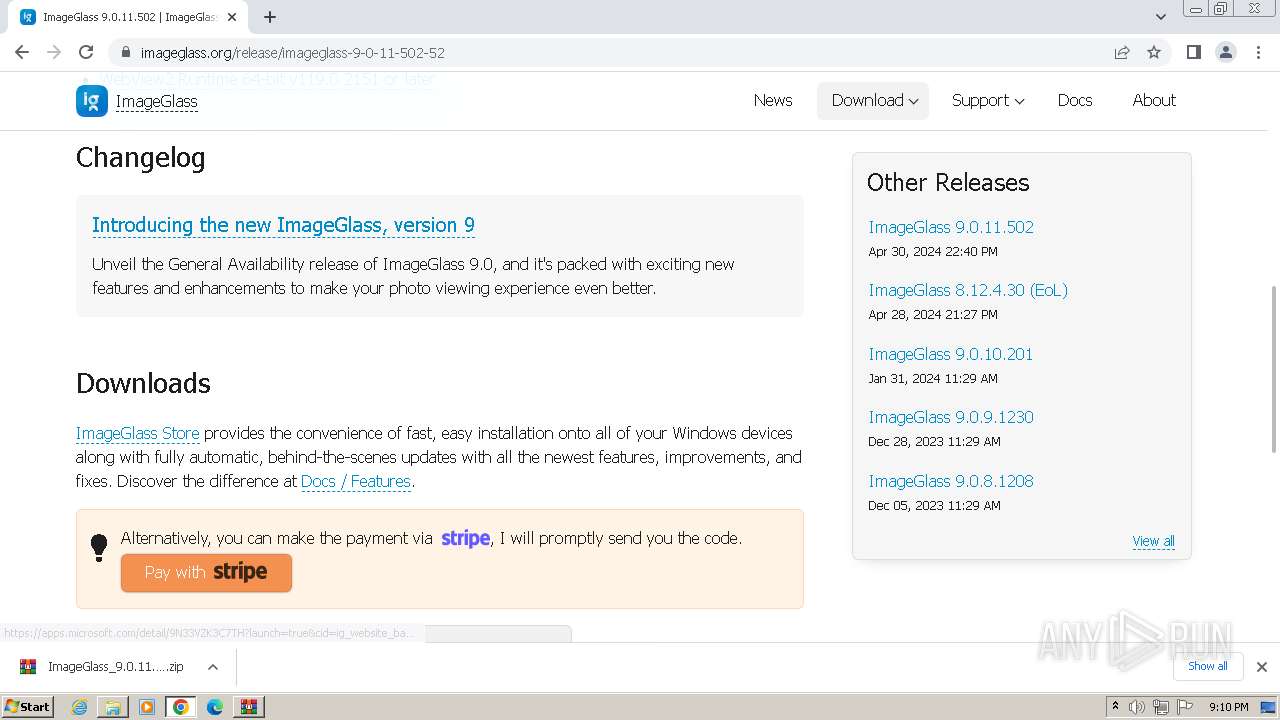Open the About page
Image resolution: width=1280 pixels, height=720 pixels.
point(1154,100)
